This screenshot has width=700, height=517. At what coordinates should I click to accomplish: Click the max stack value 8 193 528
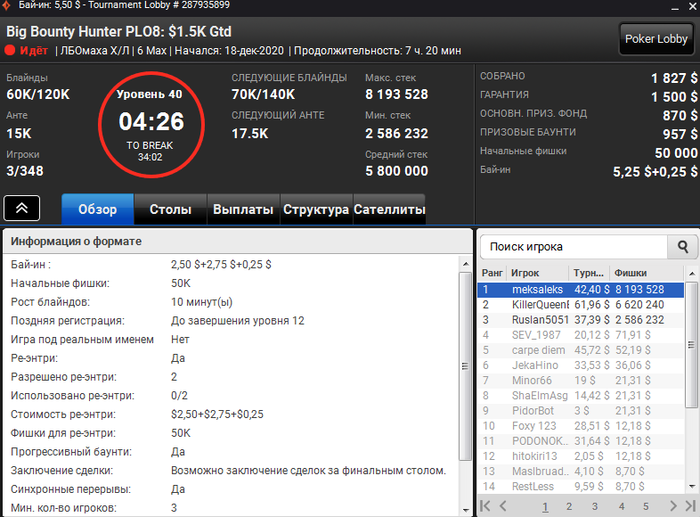click(396, 95)
